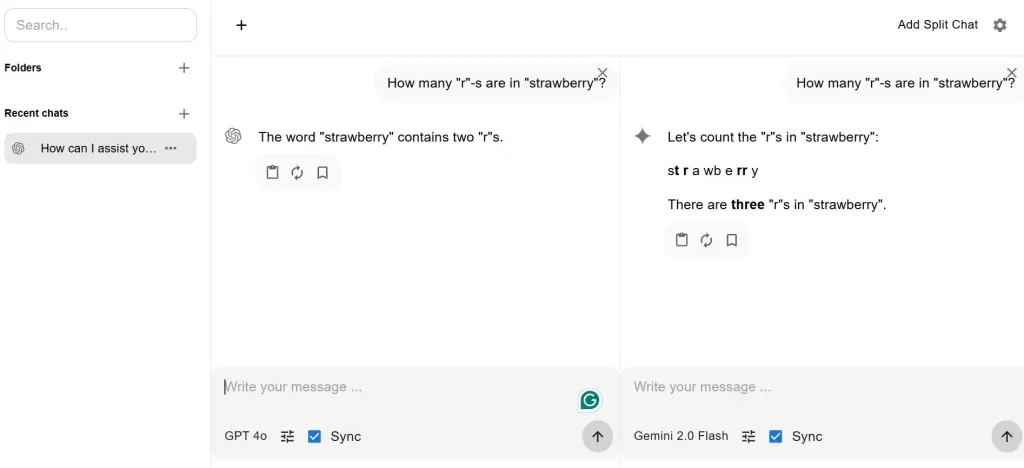Open the Gemini 2.0 Flash model selector
The height and width of the screenshot is (468, 1024).
point(681,436)
